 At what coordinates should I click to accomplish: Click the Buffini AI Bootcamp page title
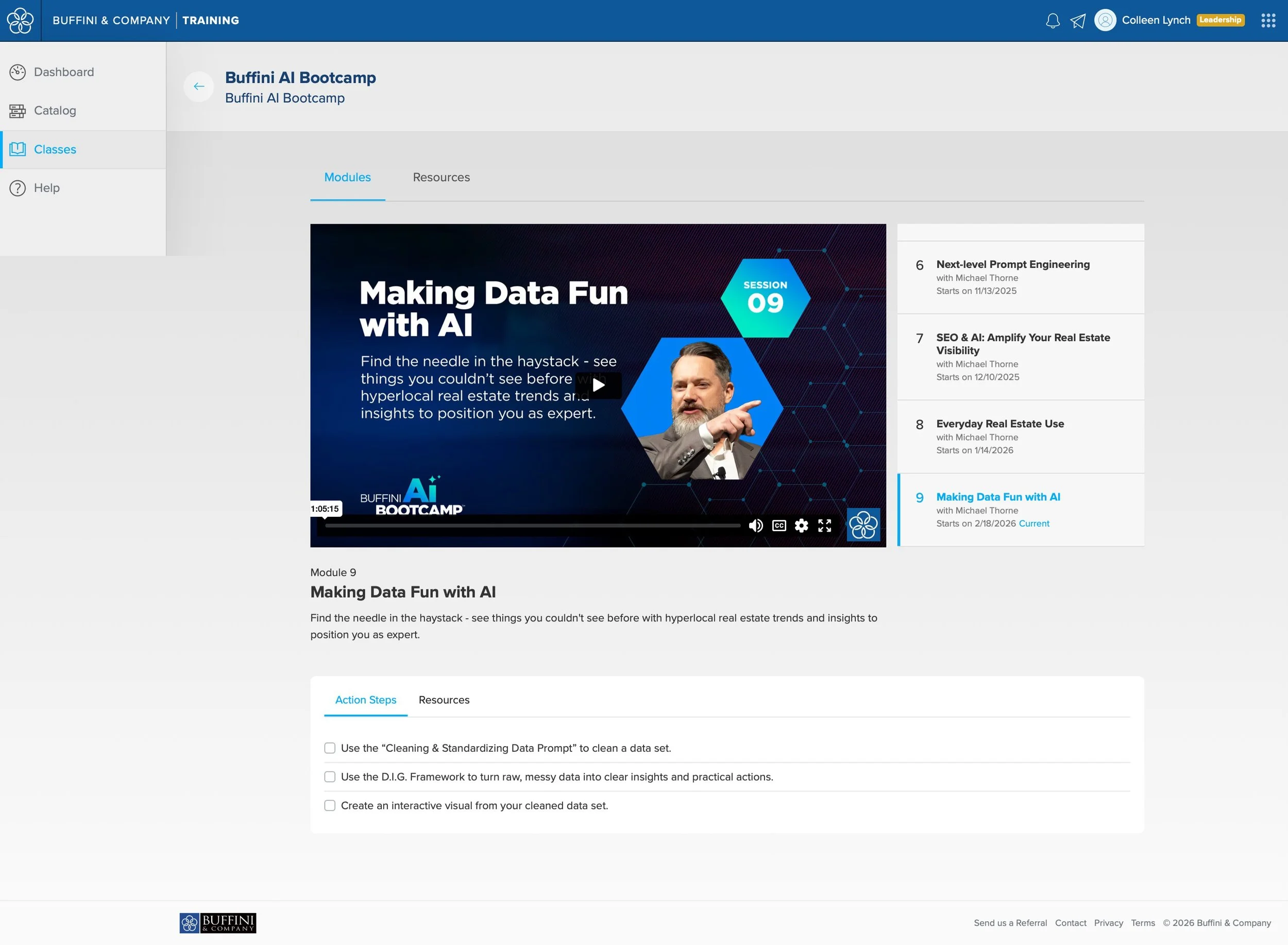point(300,77)
